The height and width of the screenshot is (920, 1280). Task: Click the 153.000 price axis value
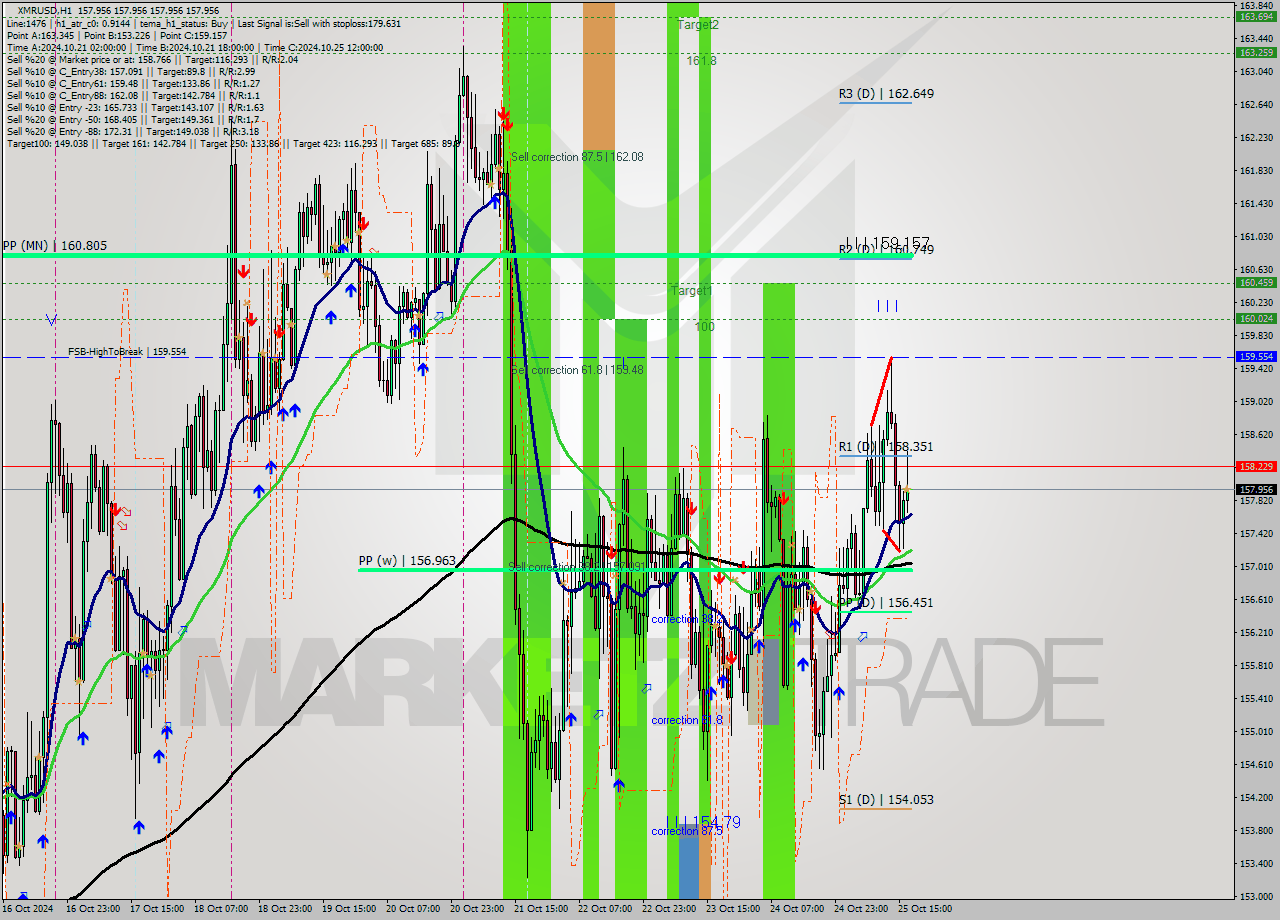[1255, 896]
